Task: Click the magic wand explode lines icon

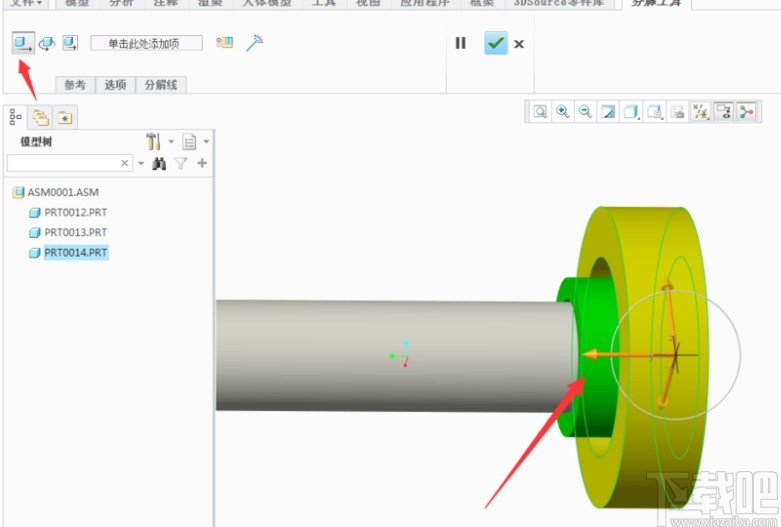Action: pos(255,43)
